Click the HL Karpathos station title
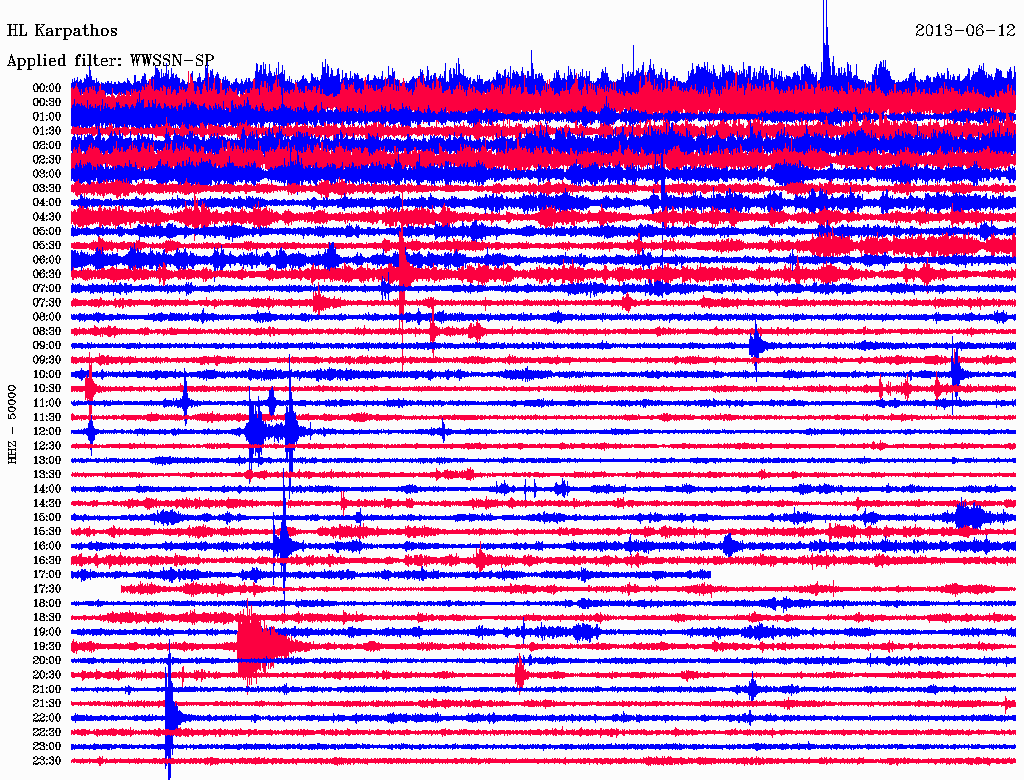This screenshot has width=1024, height=780. coord(62,31)
